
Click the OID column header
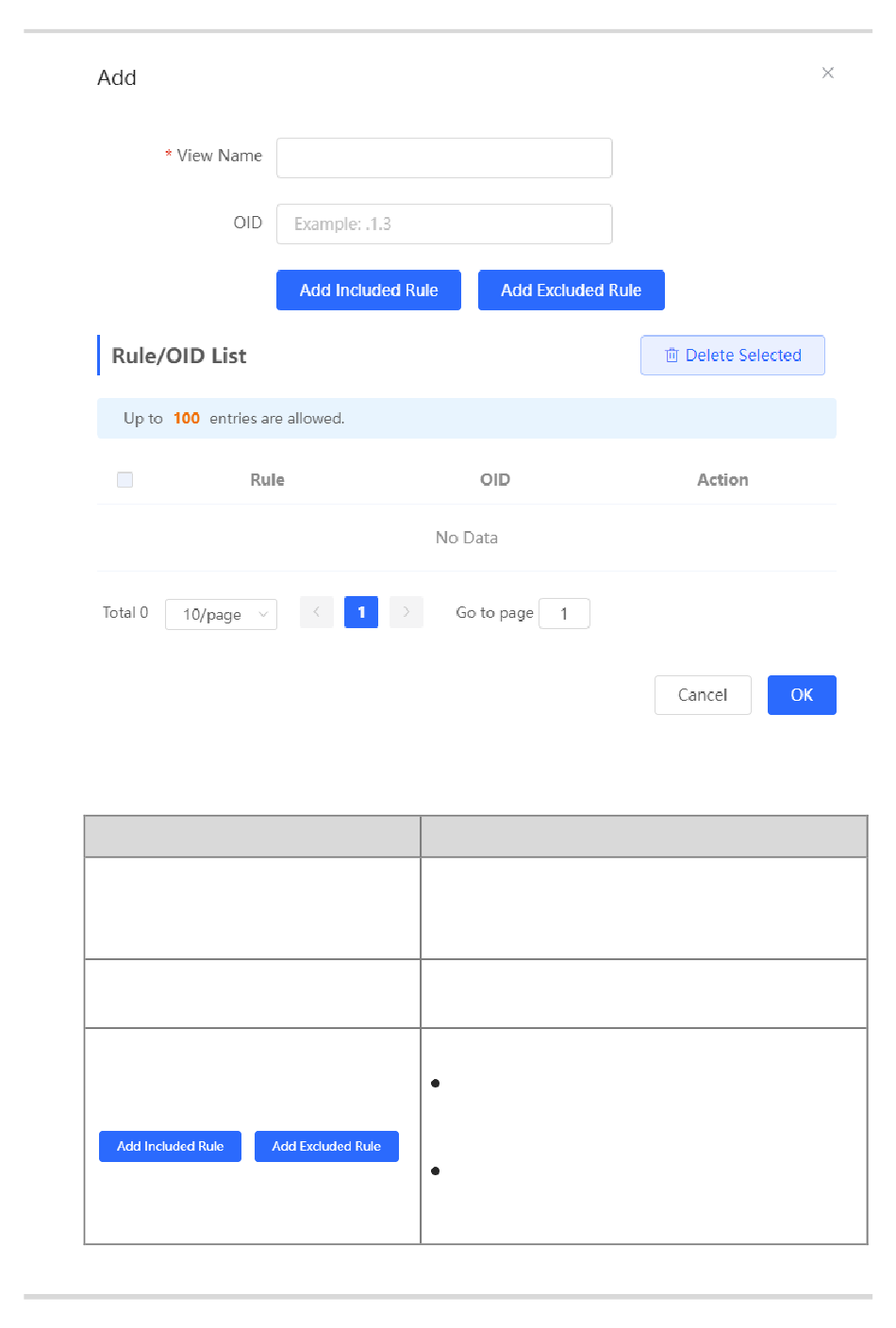click(x=494, y=480)
